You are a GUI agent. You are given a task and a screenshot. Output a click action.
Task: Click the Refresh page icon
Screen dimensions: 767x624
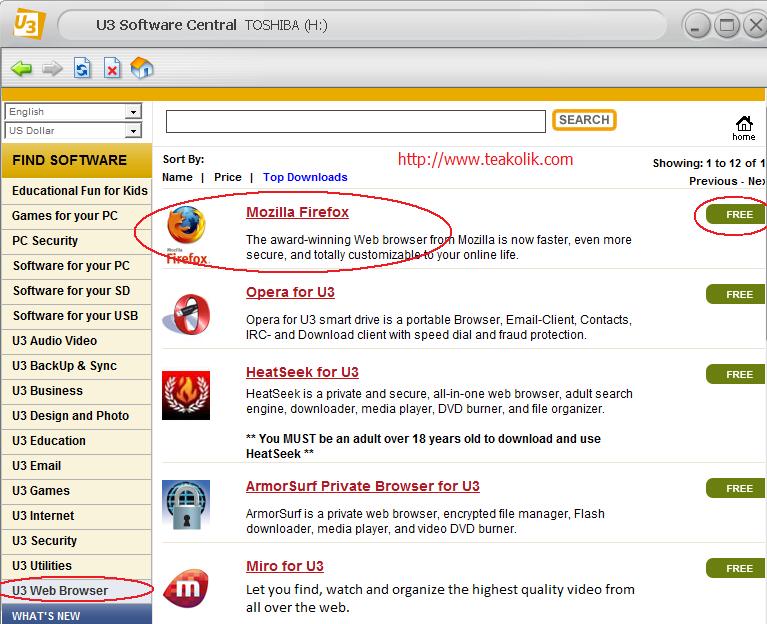click(82, 68)
